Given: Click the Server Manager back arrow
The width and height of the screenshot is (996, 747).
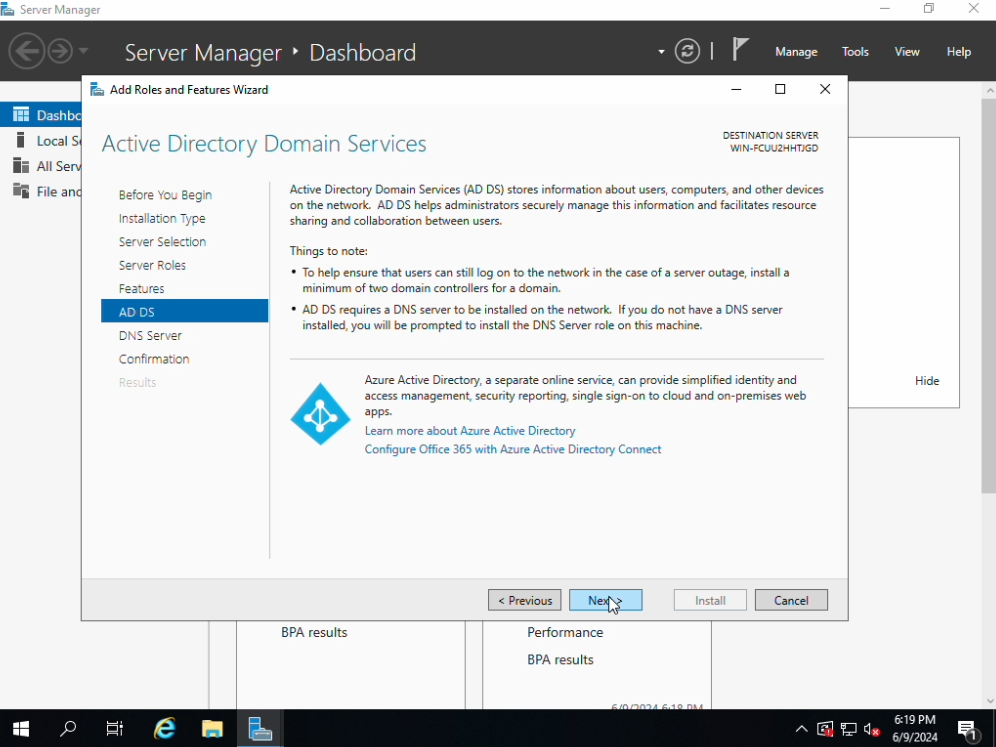Looking at the screenshot, I should tap(27, 51).
